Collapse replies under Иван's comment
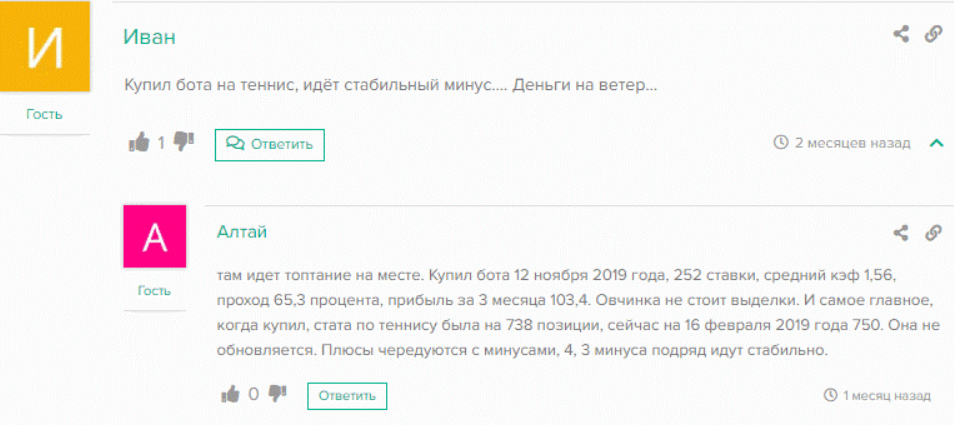954x425 pixels. [x=936, y=143]
